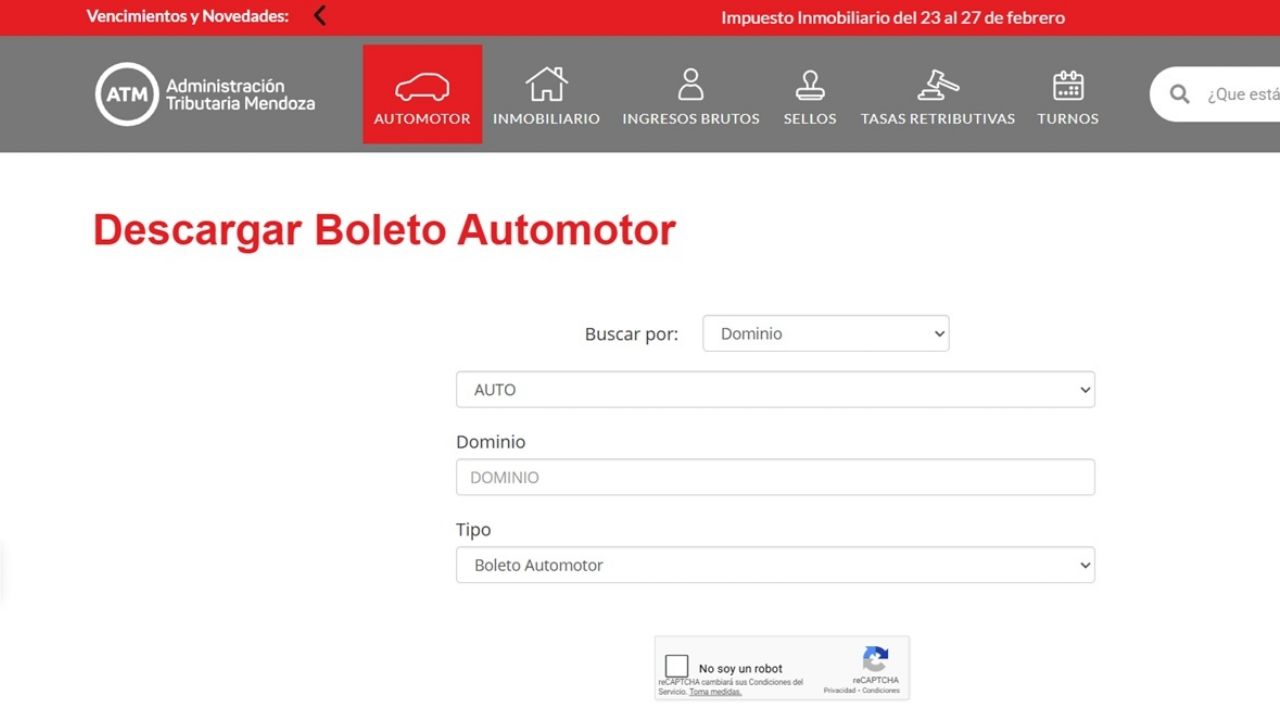Select the Sellos stamp icon

tap(809, 85)
